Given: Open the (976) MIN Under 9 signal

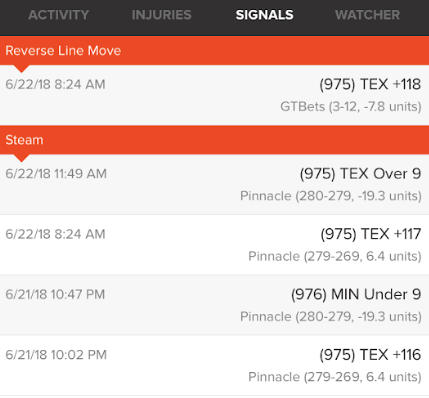Looking at the screenshot, I should 214,305.
